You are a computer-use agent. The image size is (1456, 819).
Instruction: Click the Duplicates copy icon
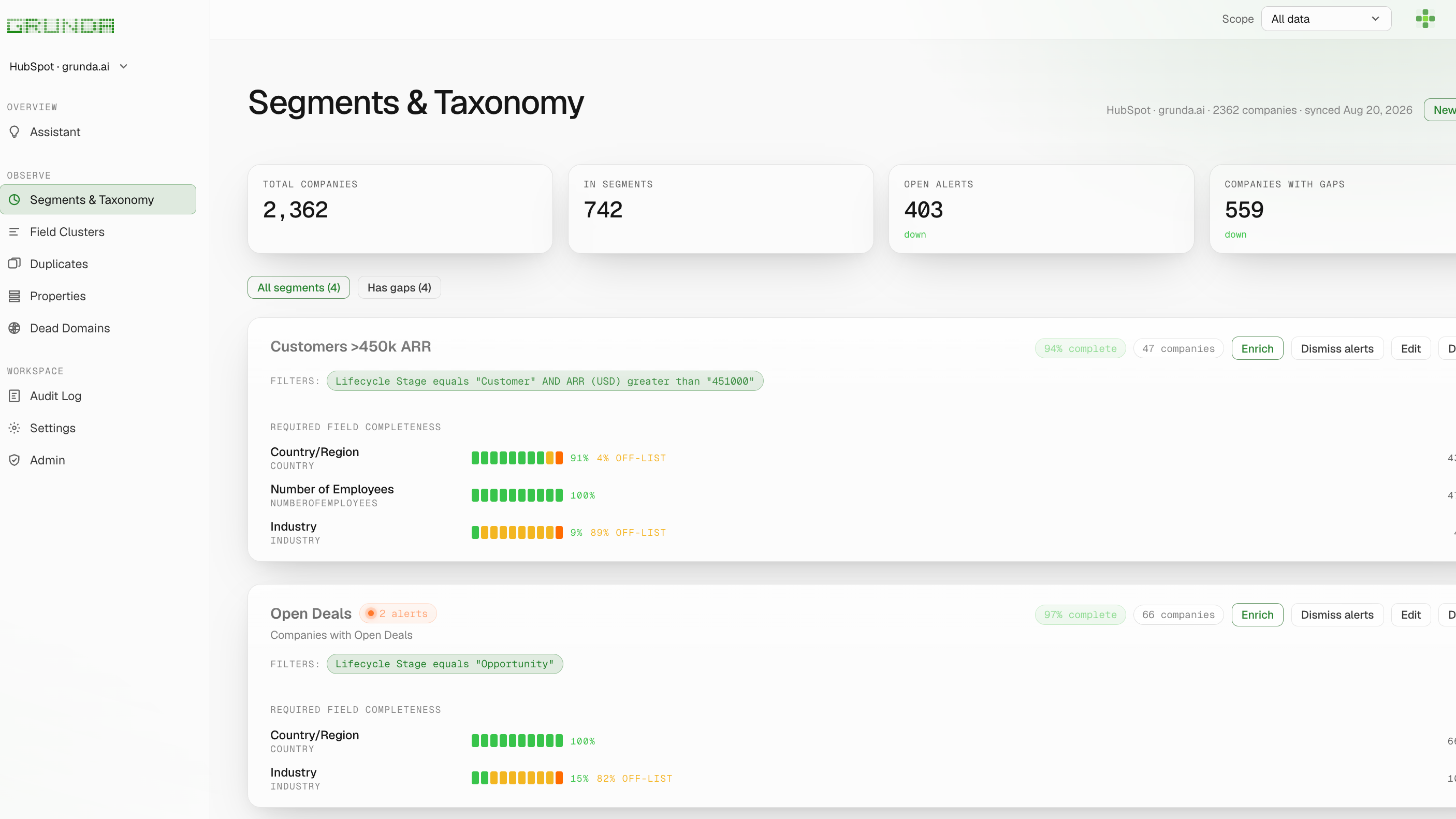tap(14, 264)
